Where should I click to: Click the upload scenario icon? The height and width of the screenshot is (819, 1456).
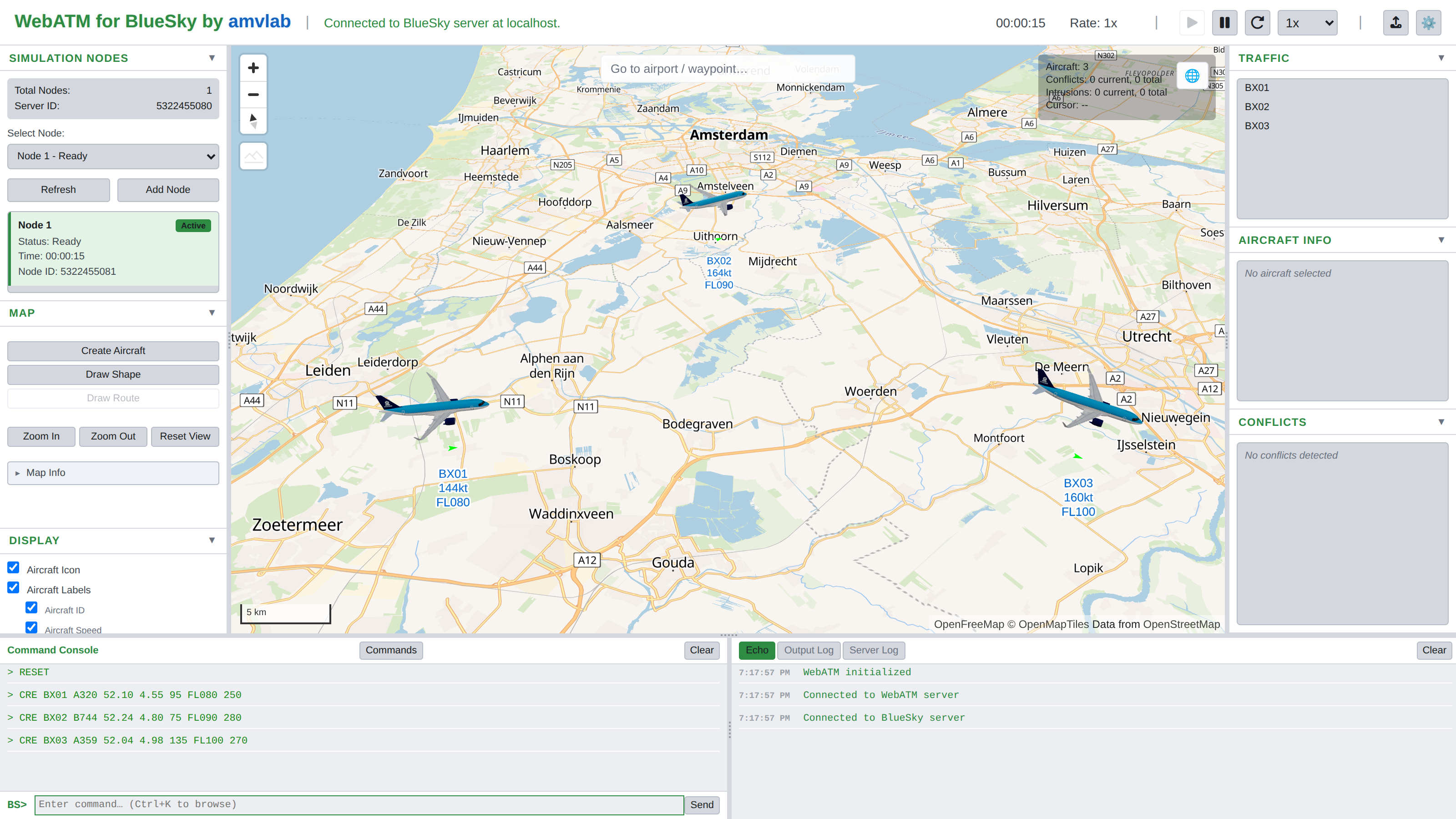pos(1395,23)
